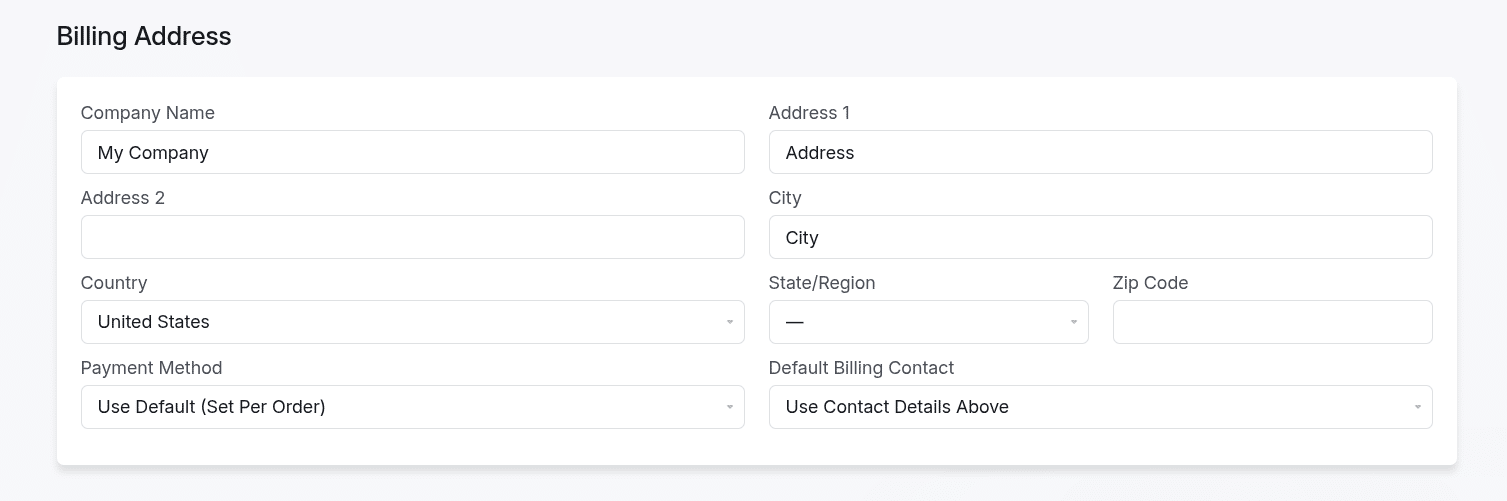Click the Billing Address section heading
The image size is (1507, 501).
[144, 36]
